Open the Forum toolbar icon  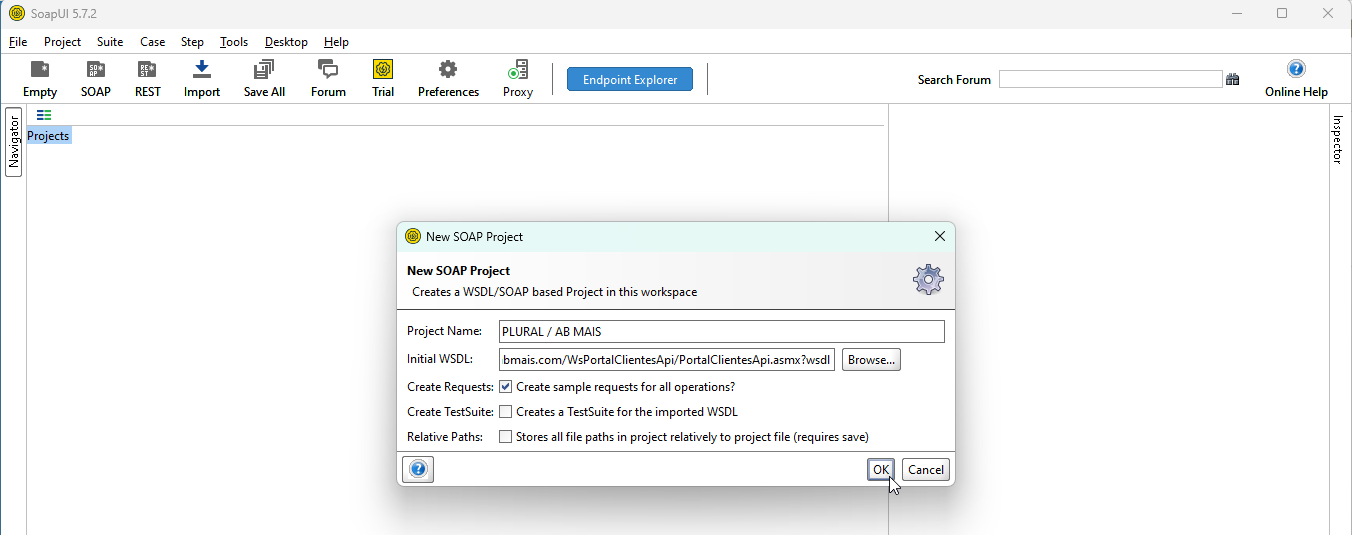pos(328,69)
